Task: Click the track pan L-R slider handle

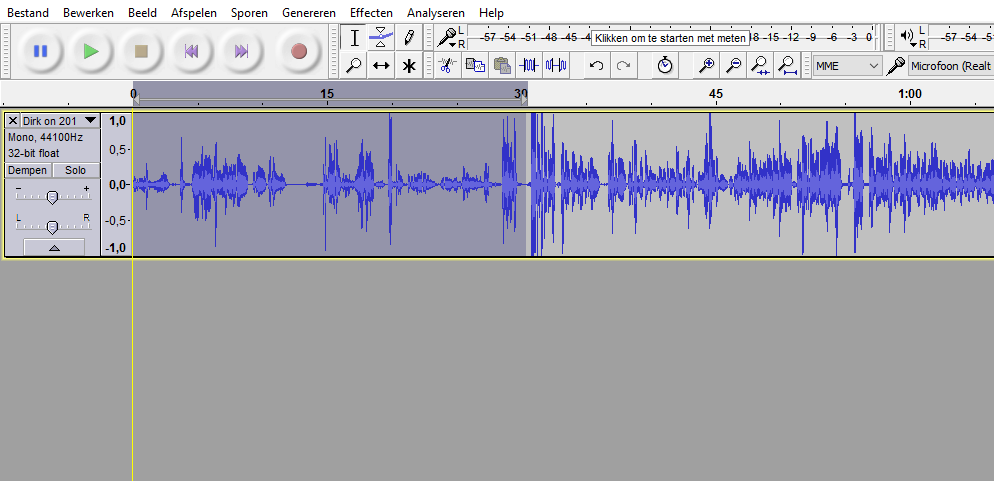Action: coord(53,227)
